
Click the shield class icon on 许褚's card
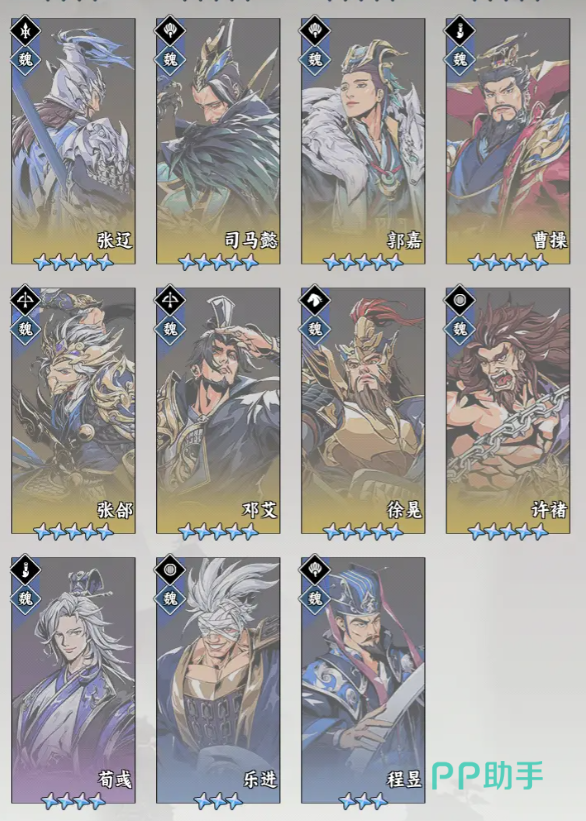click(460, 301)
